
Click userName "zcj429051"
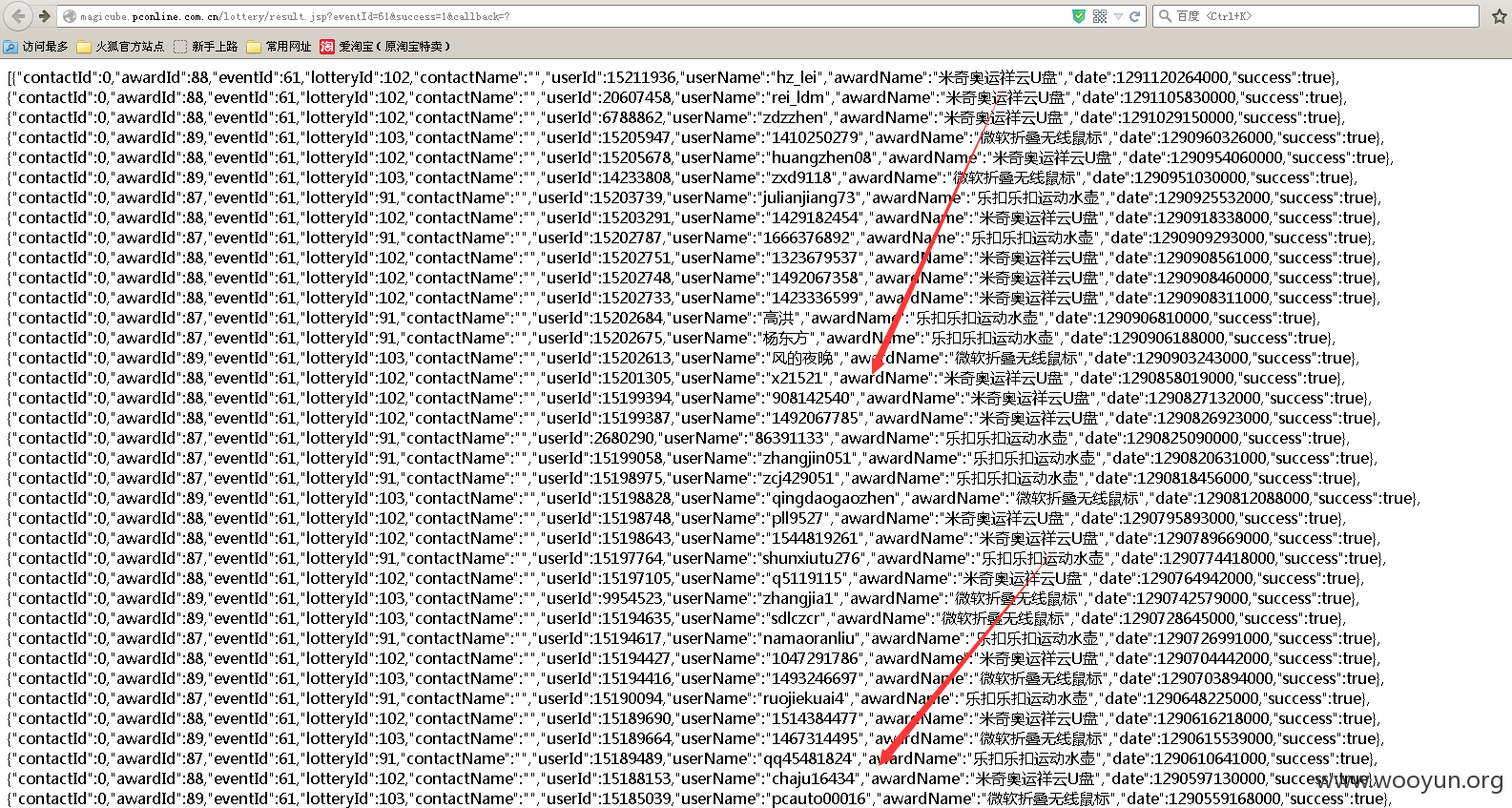point(798,478)
